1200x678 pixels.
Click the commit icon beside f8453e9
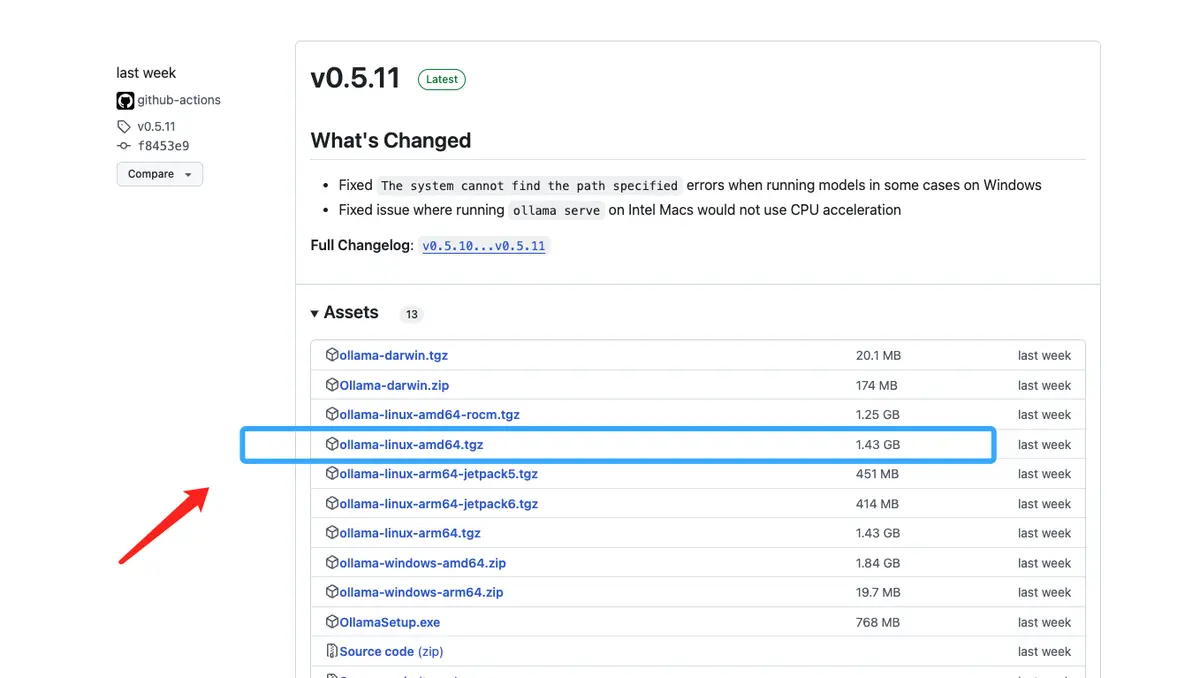[x=124, y=146]
